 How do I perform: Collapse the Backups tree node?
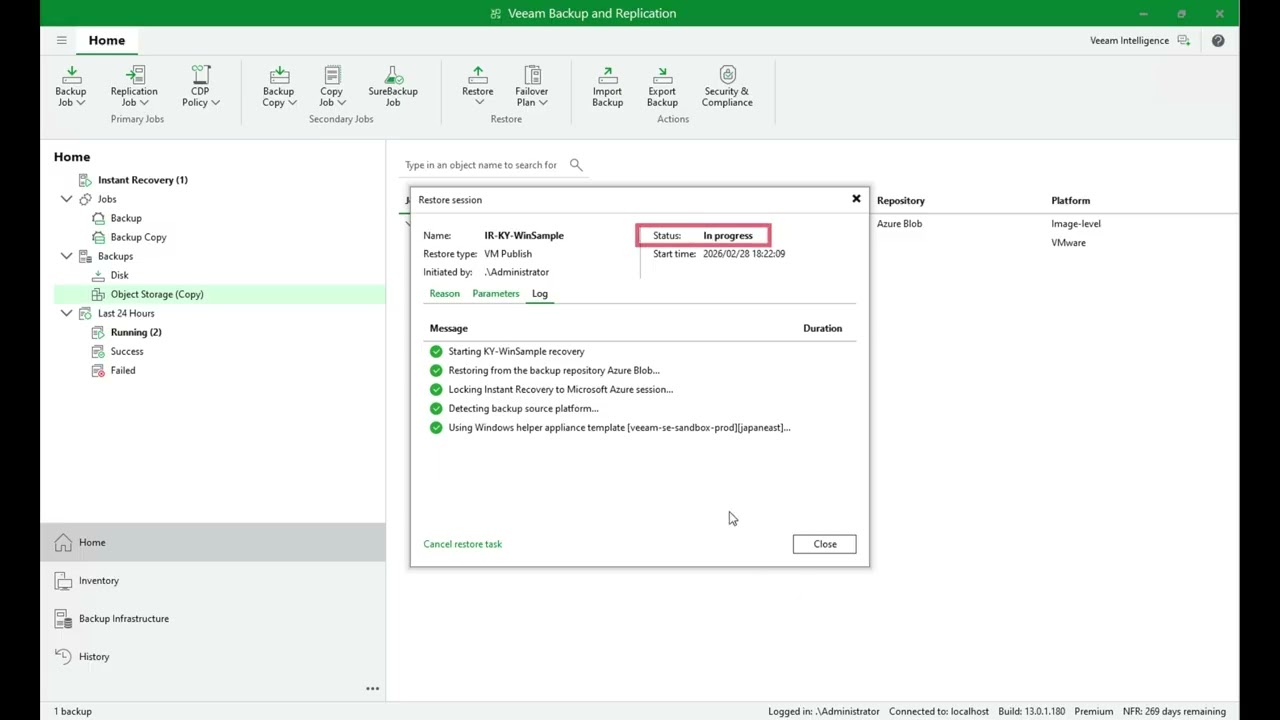(66, 256)
